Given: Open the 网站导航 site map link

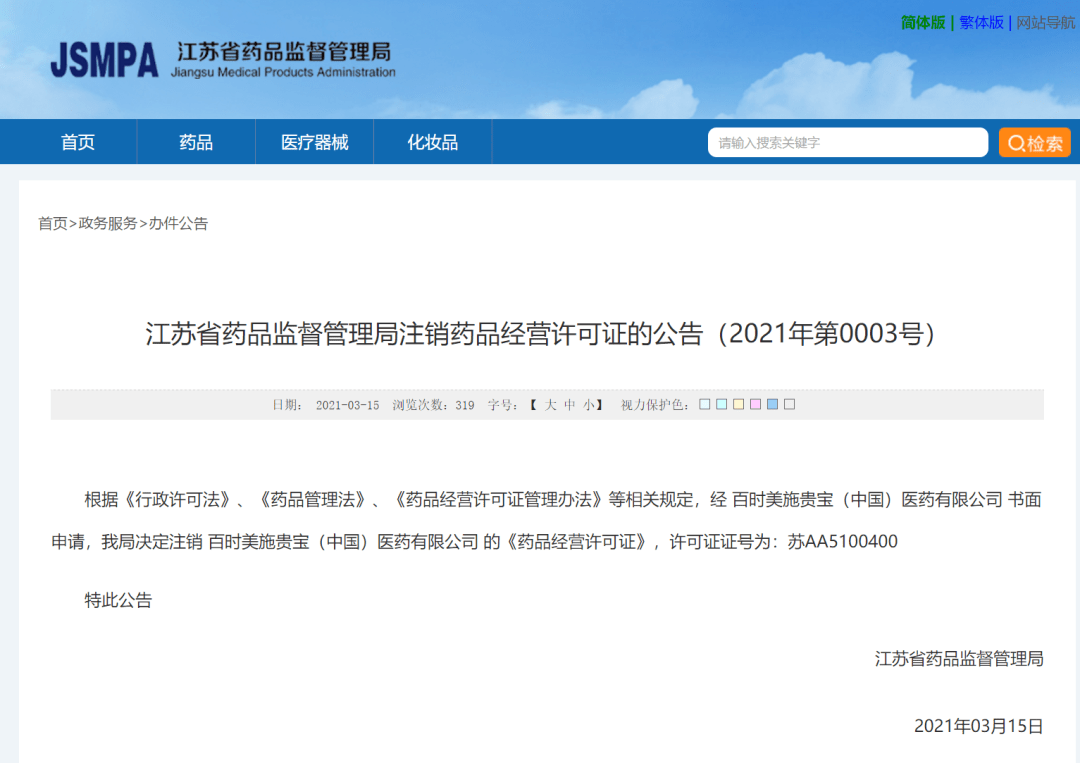Looking at the screenshot, I should click(x=1046, y=22).
